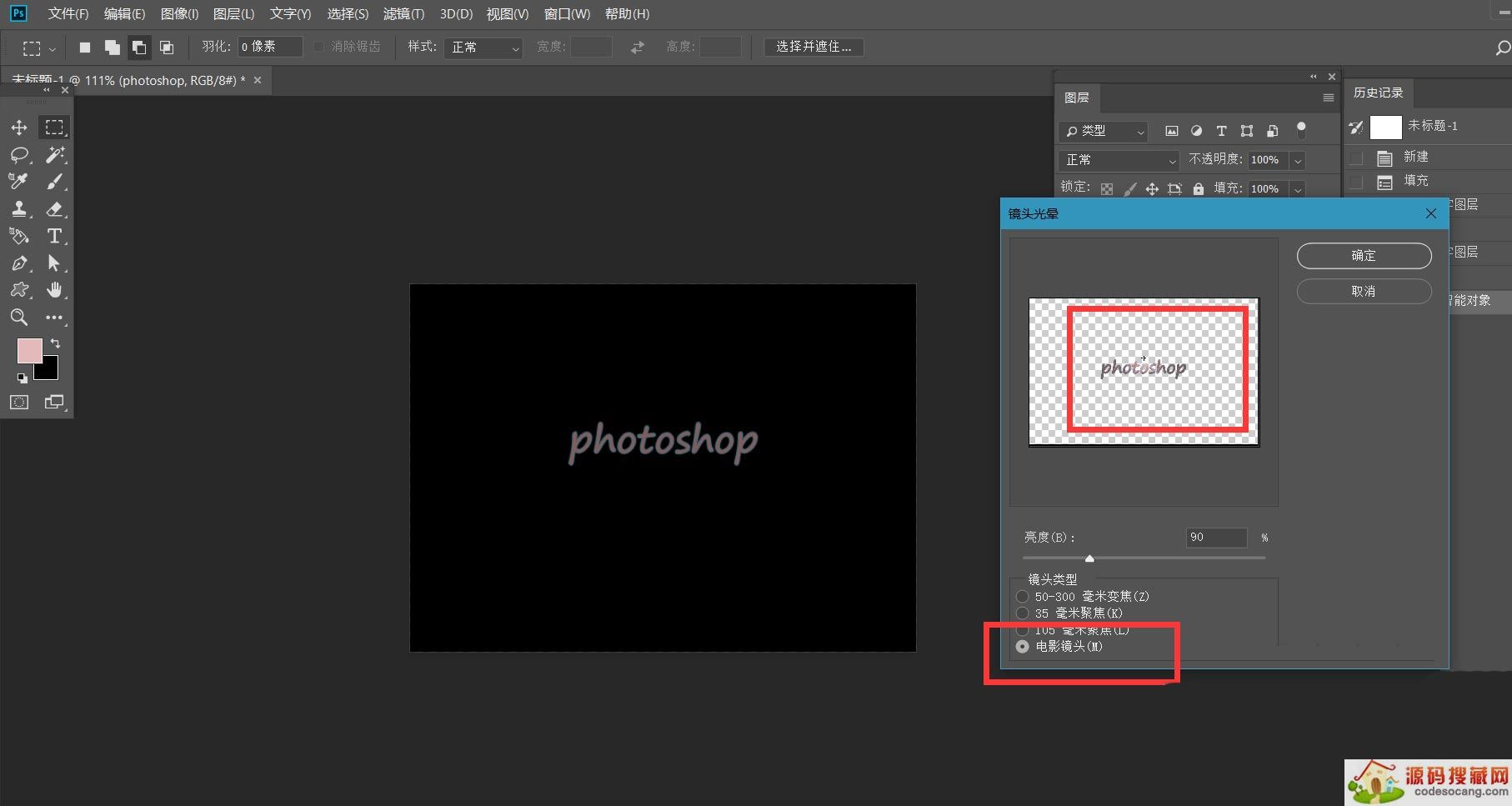
Task: Select the Move tool
Action: point(19,128)
